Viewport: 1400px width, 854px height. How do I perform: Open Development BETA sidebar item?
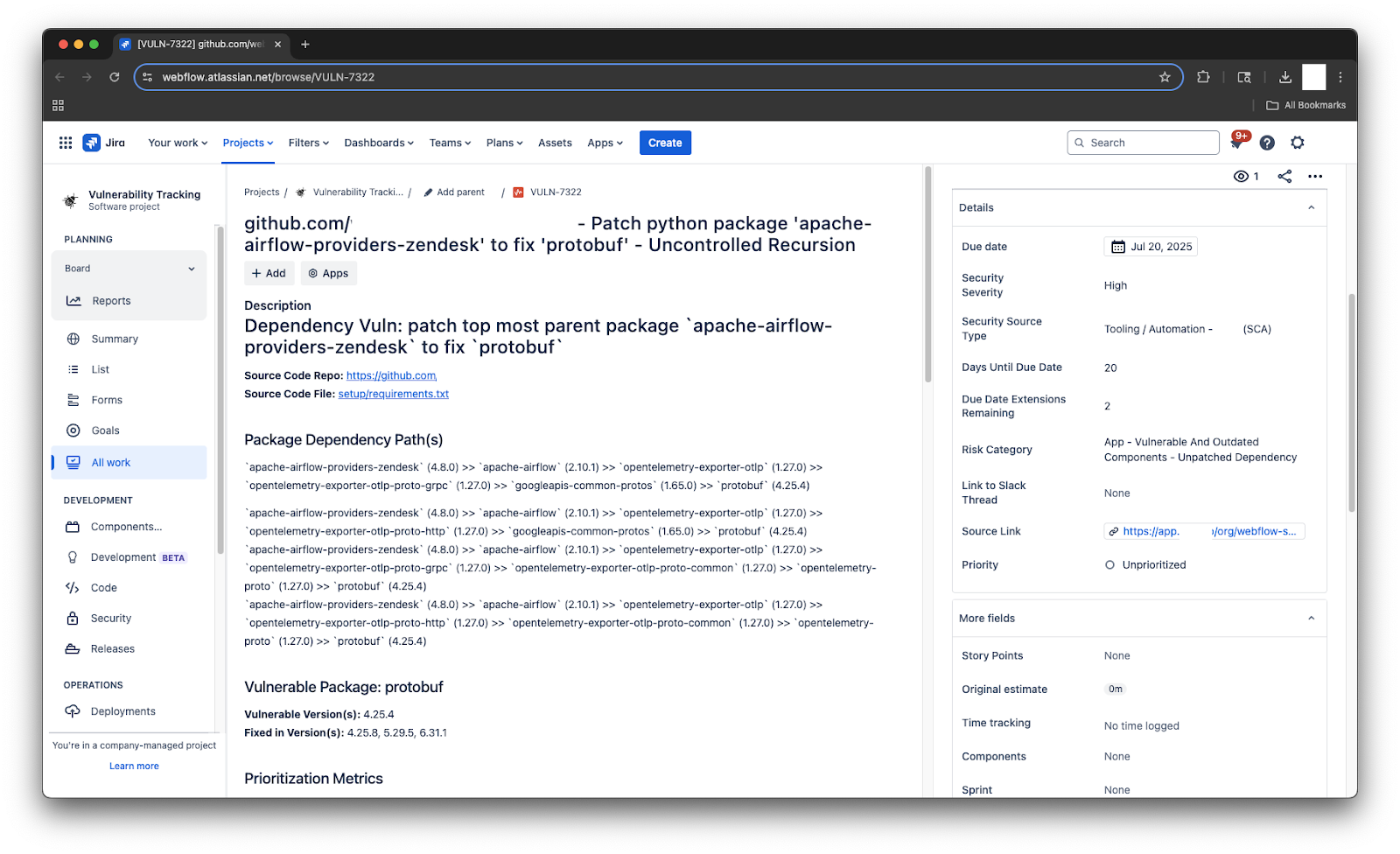click(129, 557)
